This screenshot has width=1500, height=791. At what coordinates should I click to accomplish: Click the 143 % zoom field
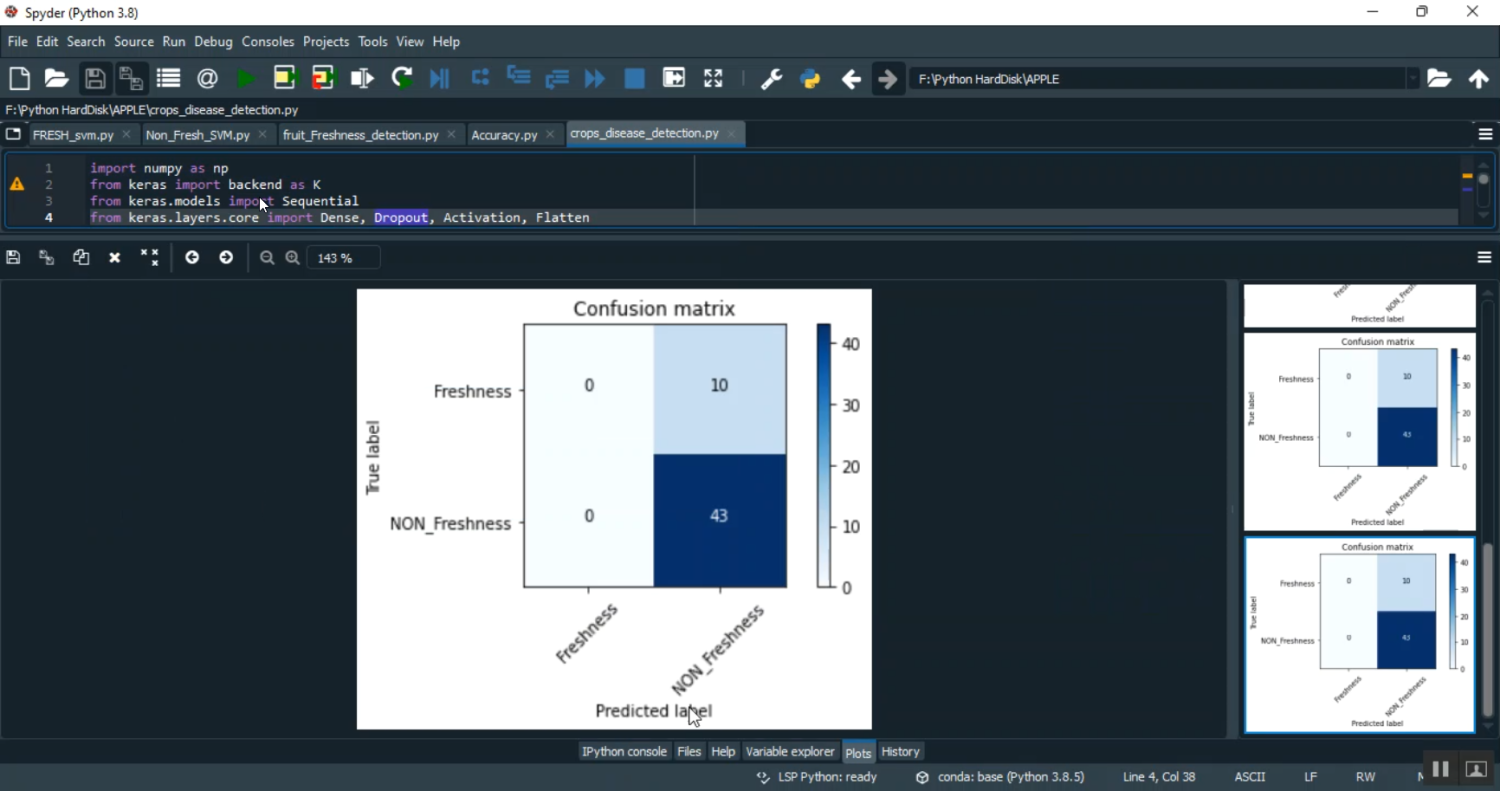343,258
